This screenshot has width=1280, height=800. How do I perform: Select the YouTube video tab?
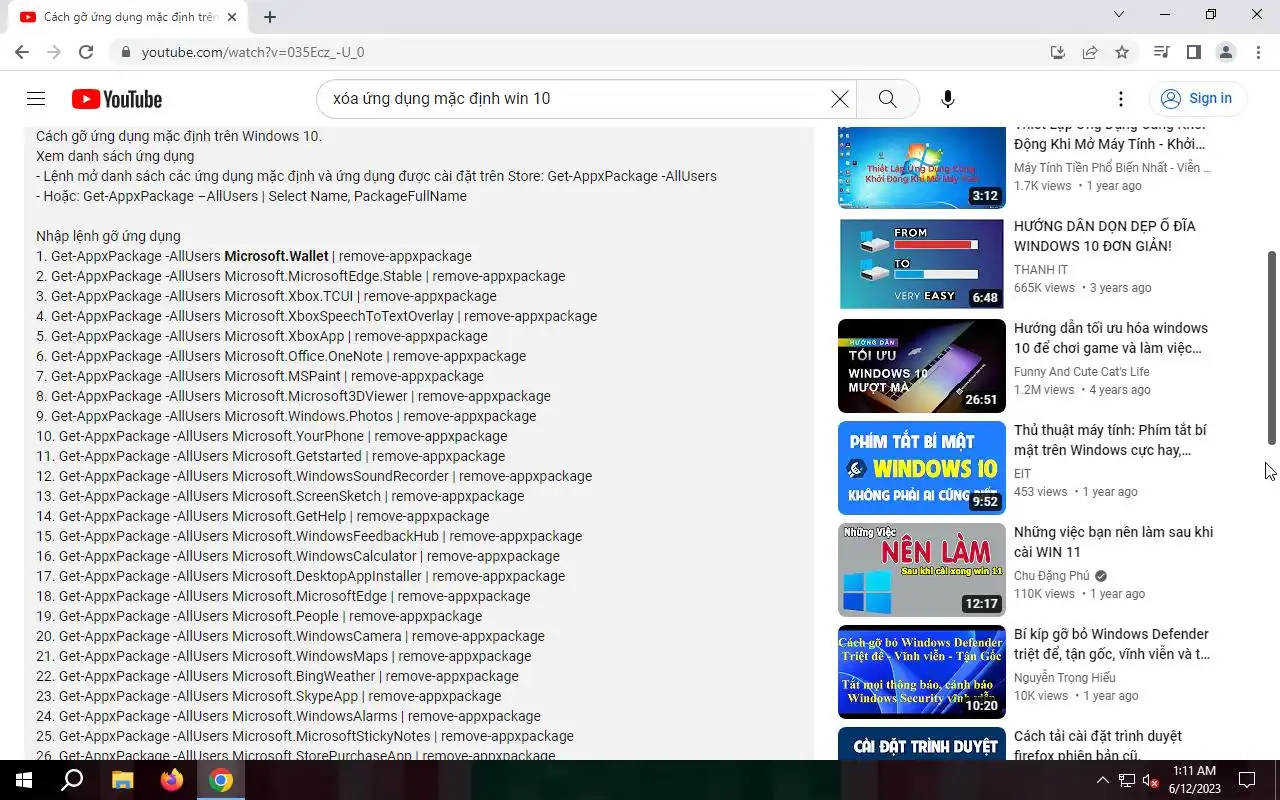(130, 17)
